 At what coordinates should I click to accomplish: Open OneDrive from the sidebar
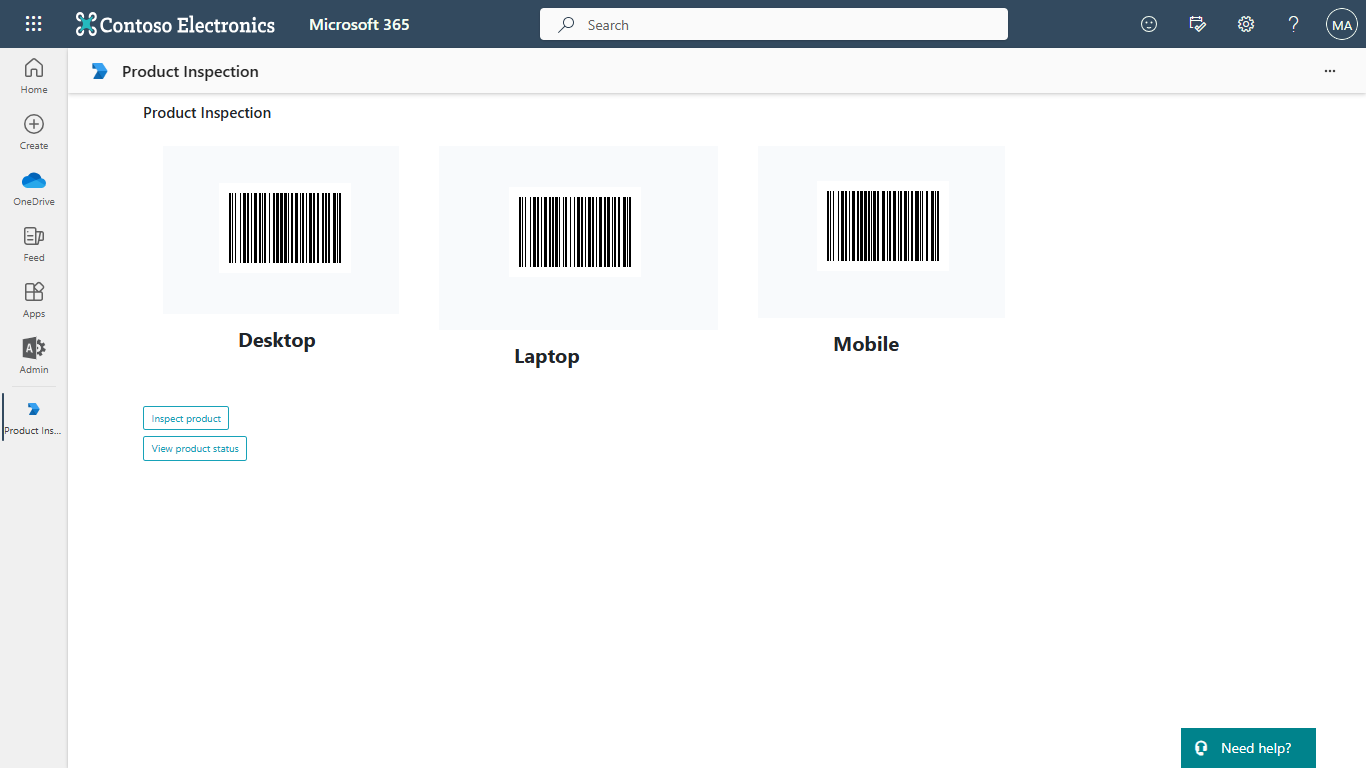click(34, 188)
